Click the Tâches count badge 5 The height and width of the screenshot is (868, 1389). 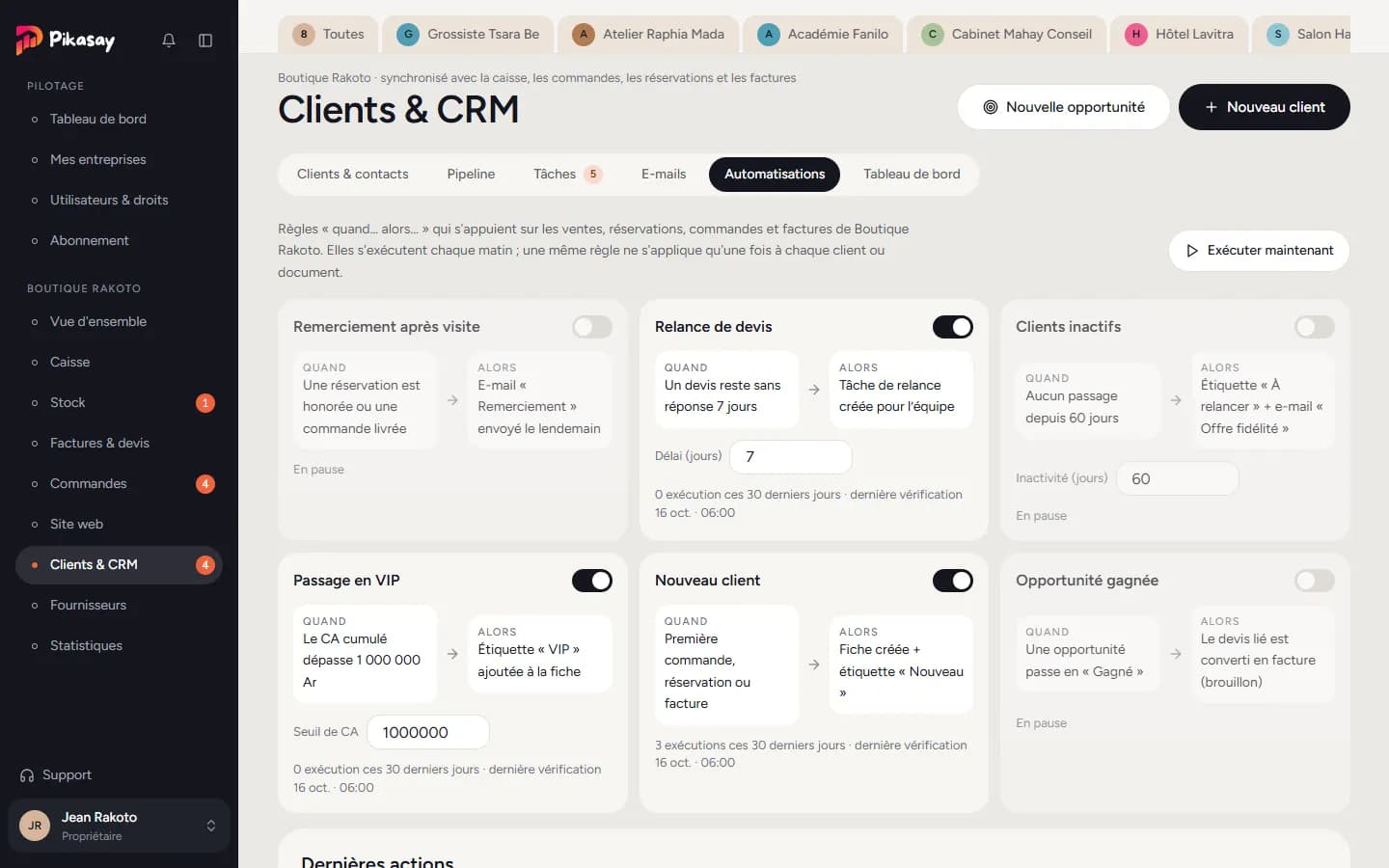pyautogui.click(x=593, y=175)
